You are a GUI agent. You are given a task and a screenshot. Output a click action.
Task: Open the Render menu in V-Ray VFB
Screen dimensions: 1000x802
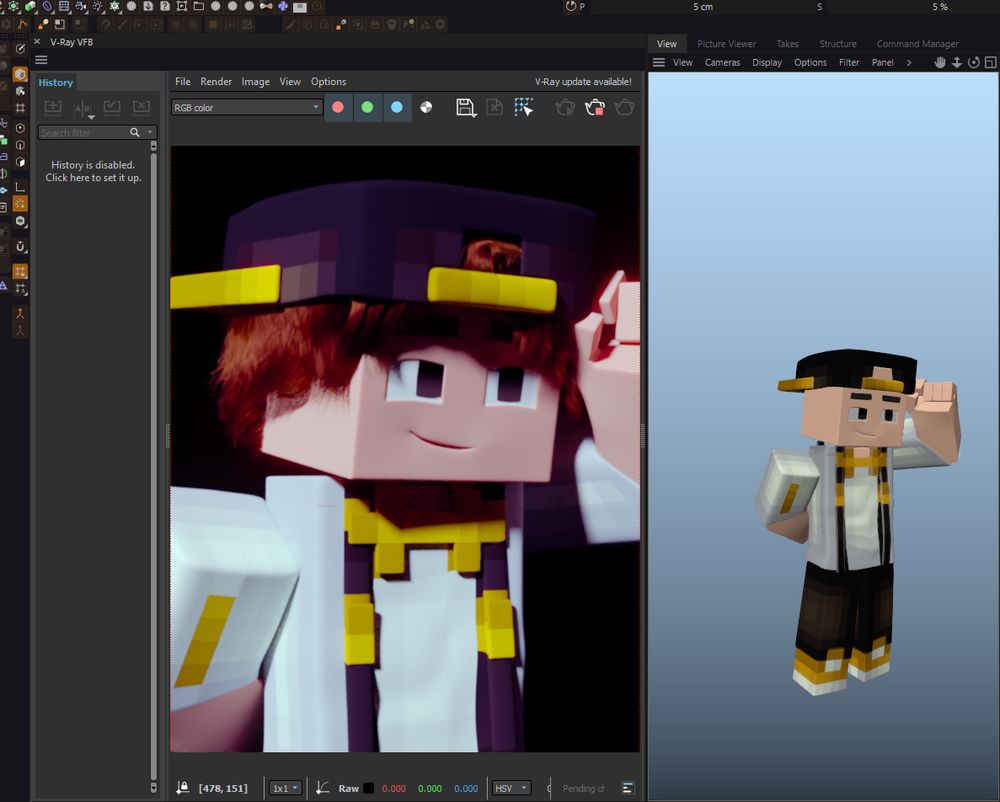[x=216, y=82]
